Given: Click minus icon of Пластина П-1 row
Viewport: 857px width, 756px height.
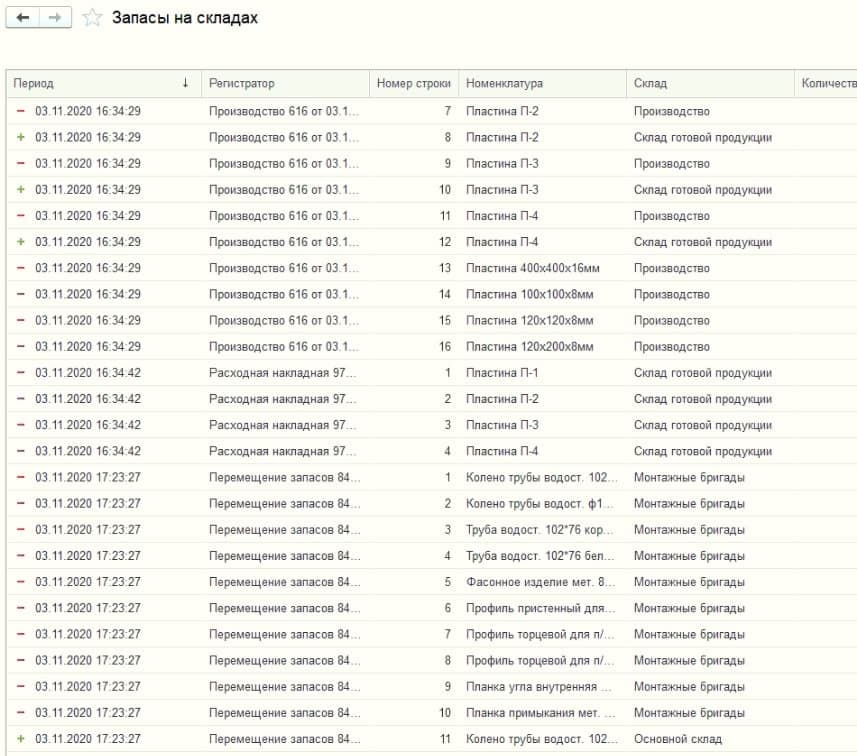Looking at the screenshot, I should tap(21, 373).
